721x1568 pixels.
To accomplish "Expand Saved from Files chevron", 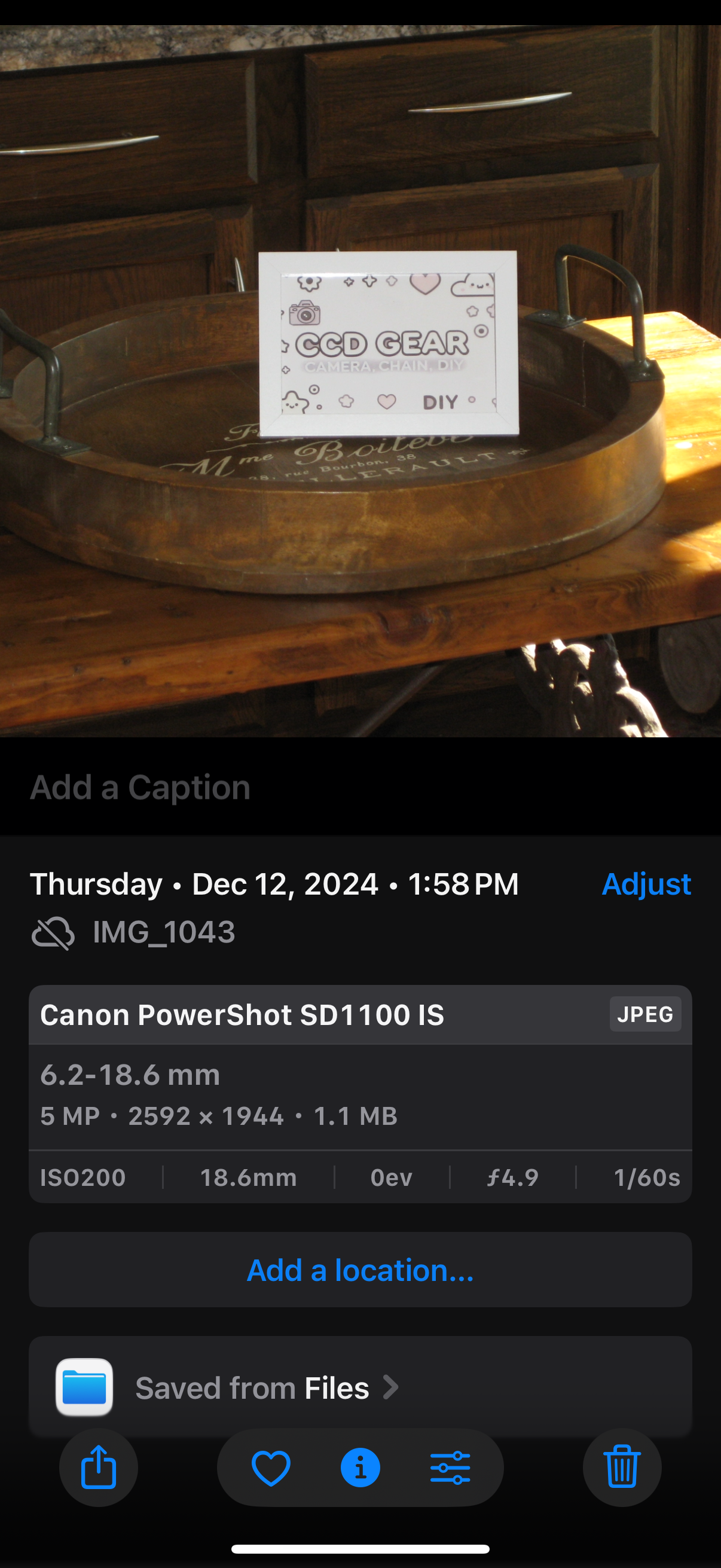I will (390, 1387).
